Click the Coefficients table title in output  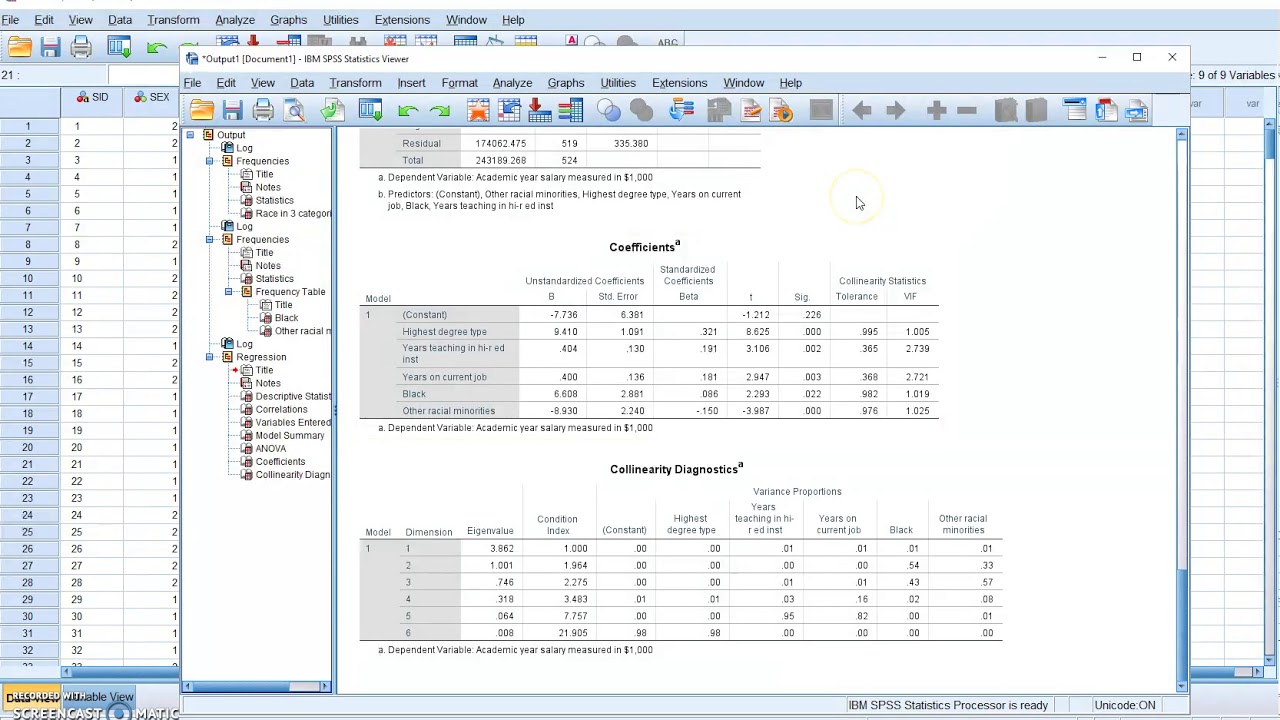click(x=644, y=247)
